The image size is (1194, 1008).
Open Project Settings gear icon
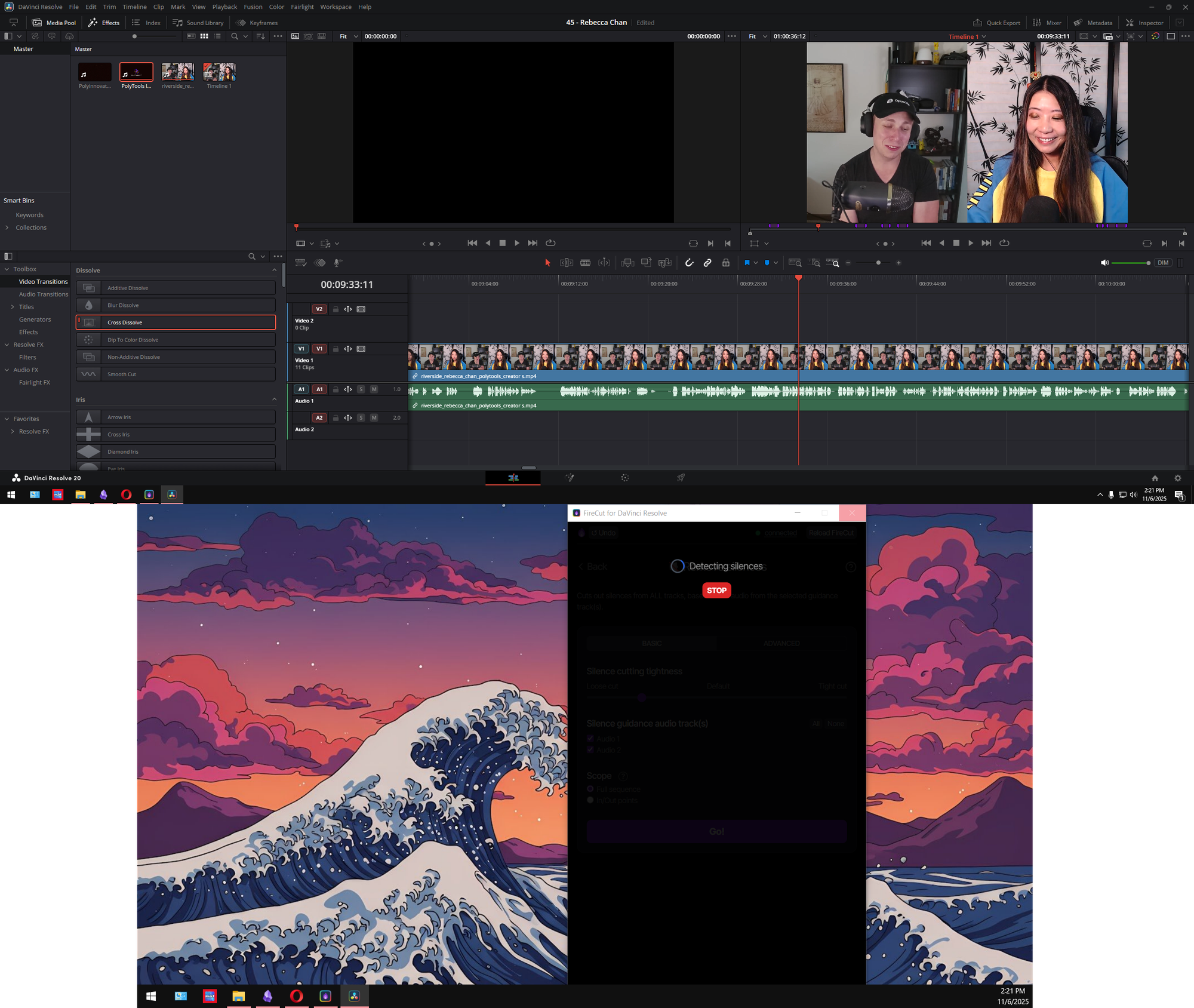point(1178,478)
